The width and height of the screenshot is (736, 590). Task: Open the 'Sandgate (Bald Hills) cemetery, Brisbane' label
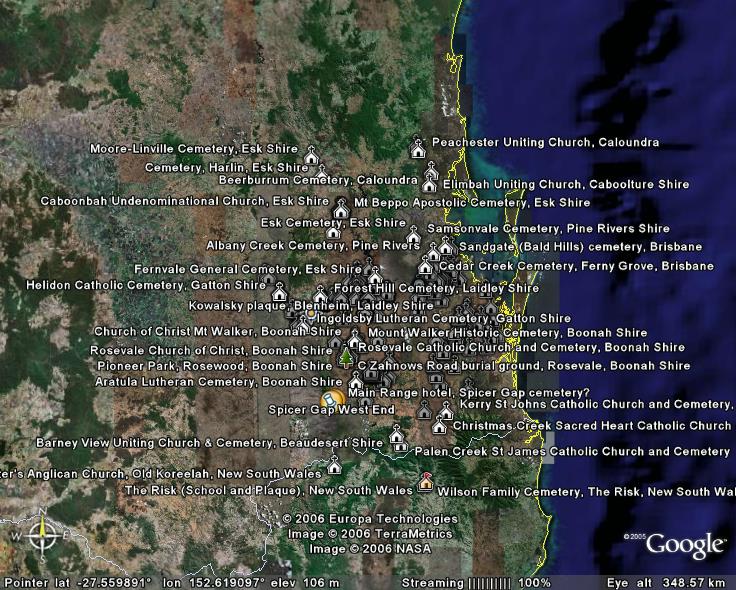pyautogui.click(x=581, y=247)
